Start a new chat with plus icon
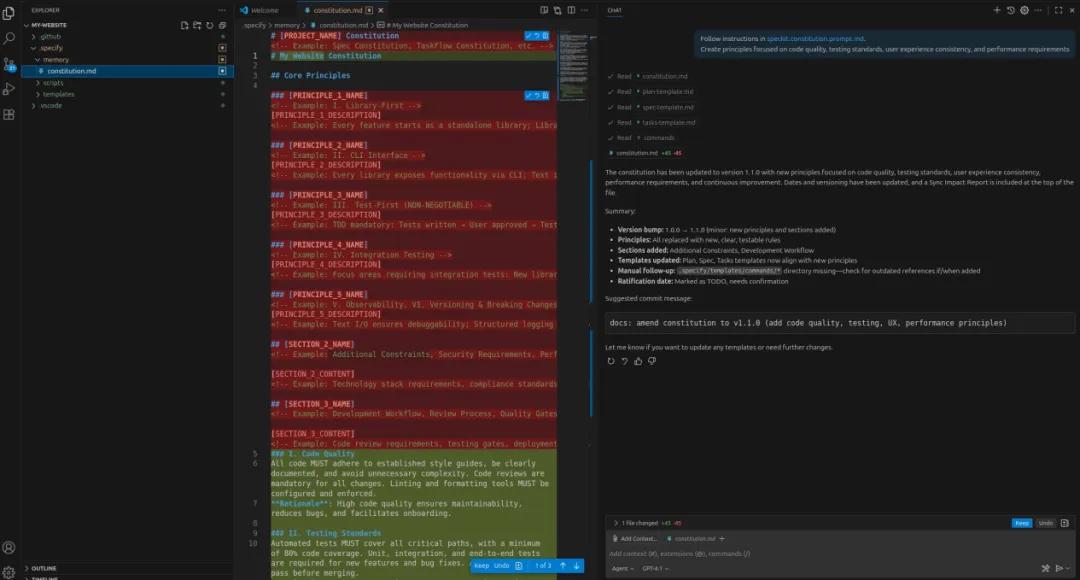 pos(997,10)
